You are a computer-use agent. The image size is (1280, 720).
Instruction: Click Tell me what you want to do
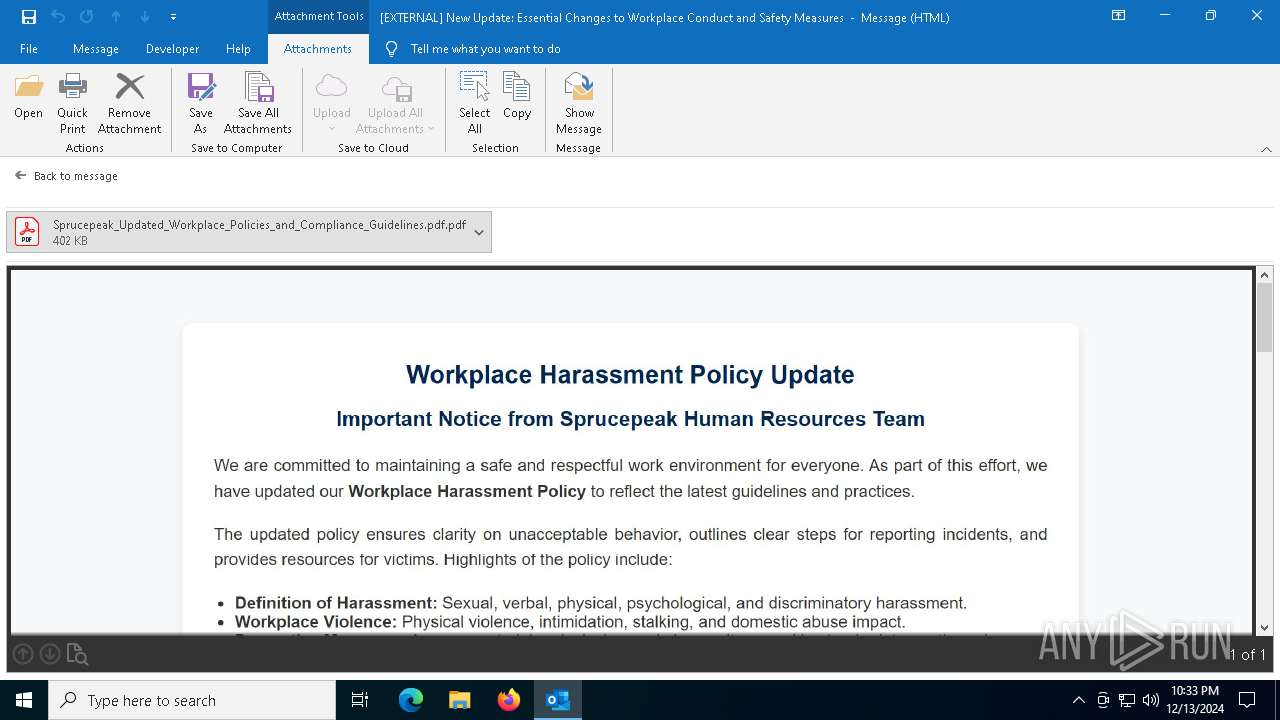pos(485,48)
